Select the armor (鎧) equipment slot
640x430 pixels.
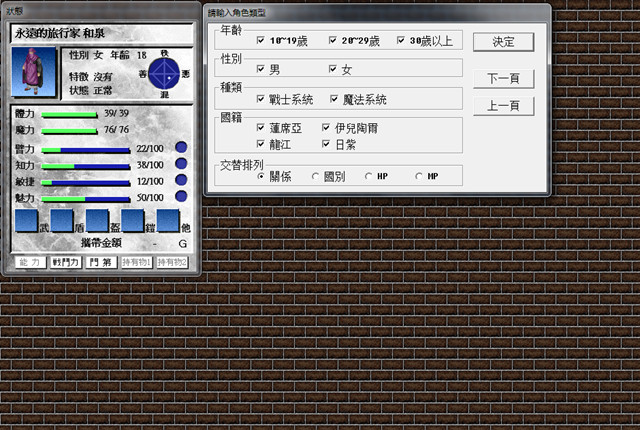tap(133, 221)
